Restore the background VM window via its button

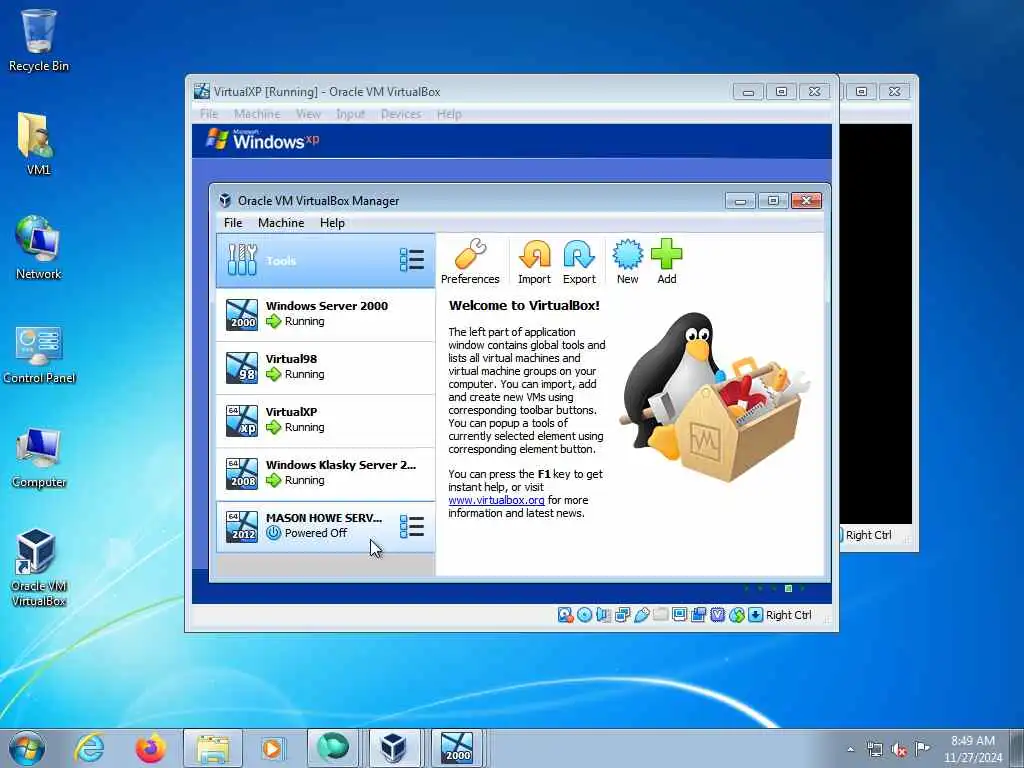861,91
